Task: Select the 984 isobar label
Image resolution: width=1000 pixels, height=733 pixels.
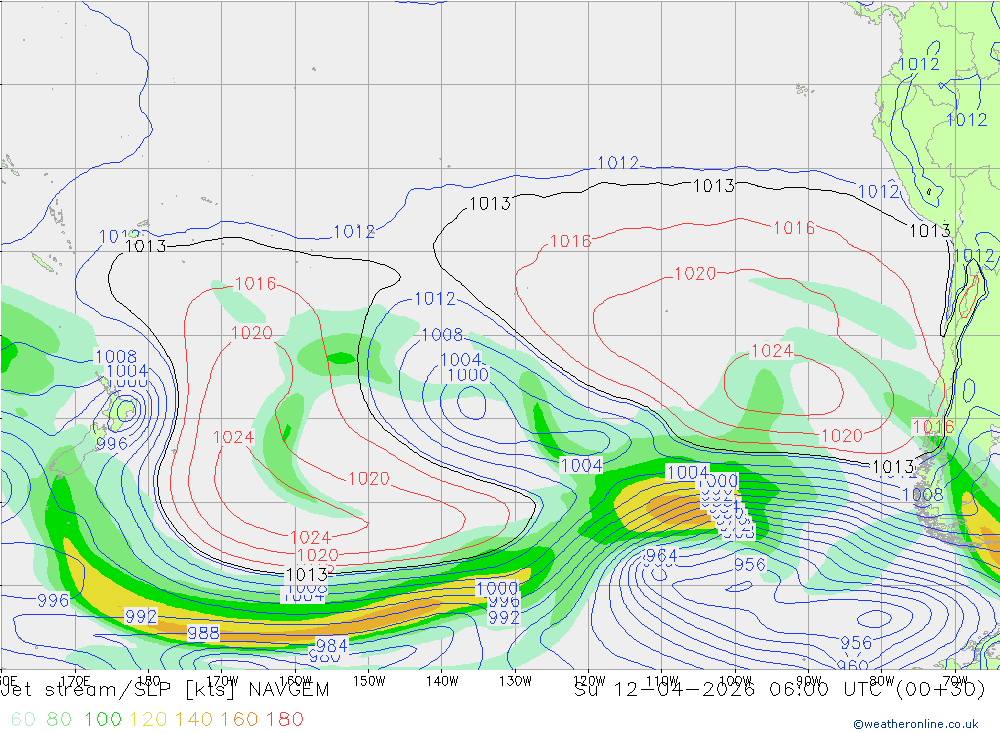Action: coord(332,645)
